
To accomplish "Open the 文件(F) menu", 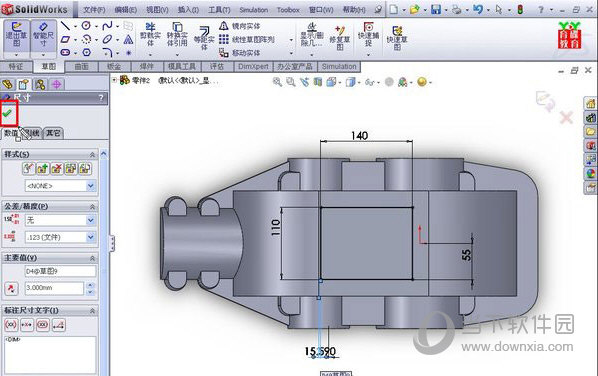I will tap(94, 10).
